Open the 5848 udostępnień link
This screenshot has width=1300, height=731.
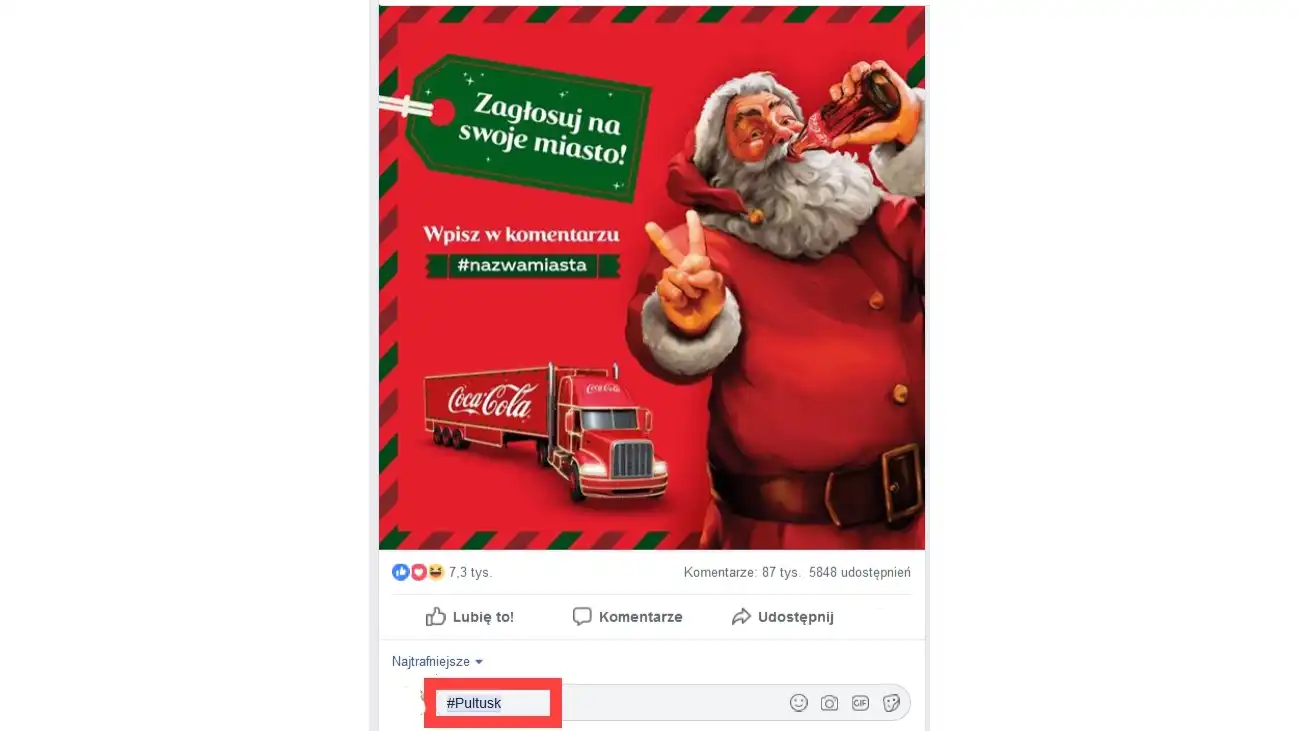tap(860, 573)
